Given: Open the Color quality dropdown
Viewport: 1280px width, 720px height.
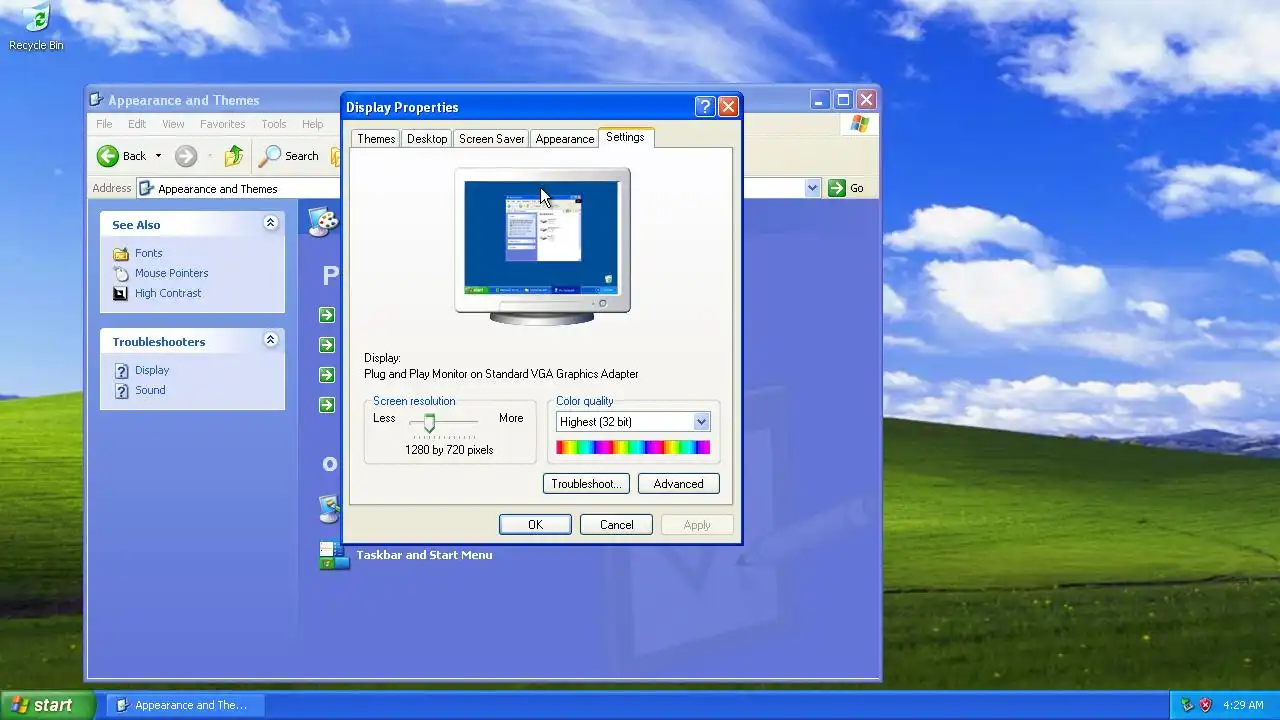Looking at the screenshot, I should 701,422.
